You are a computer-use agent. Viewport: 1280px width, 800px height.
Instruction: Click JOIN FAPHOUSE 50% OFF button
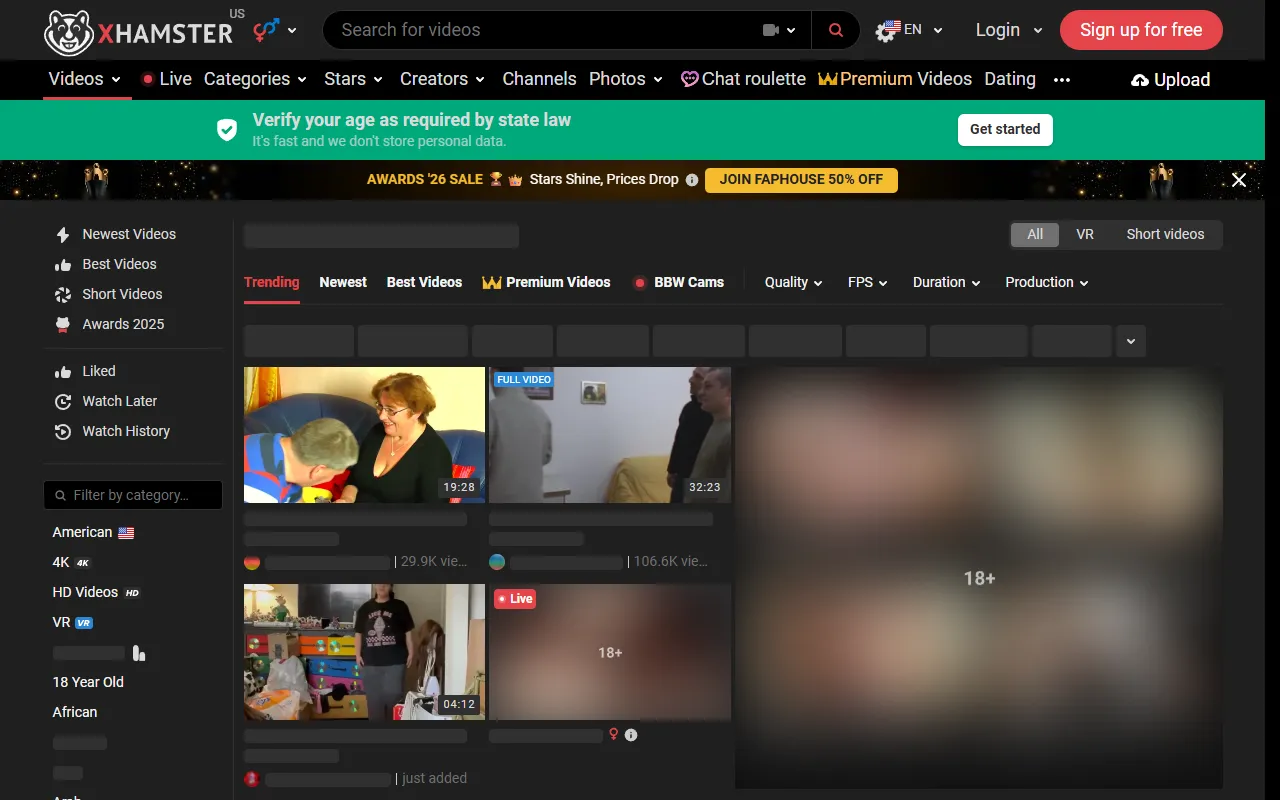pyautogui.click(x=801, y=180)
